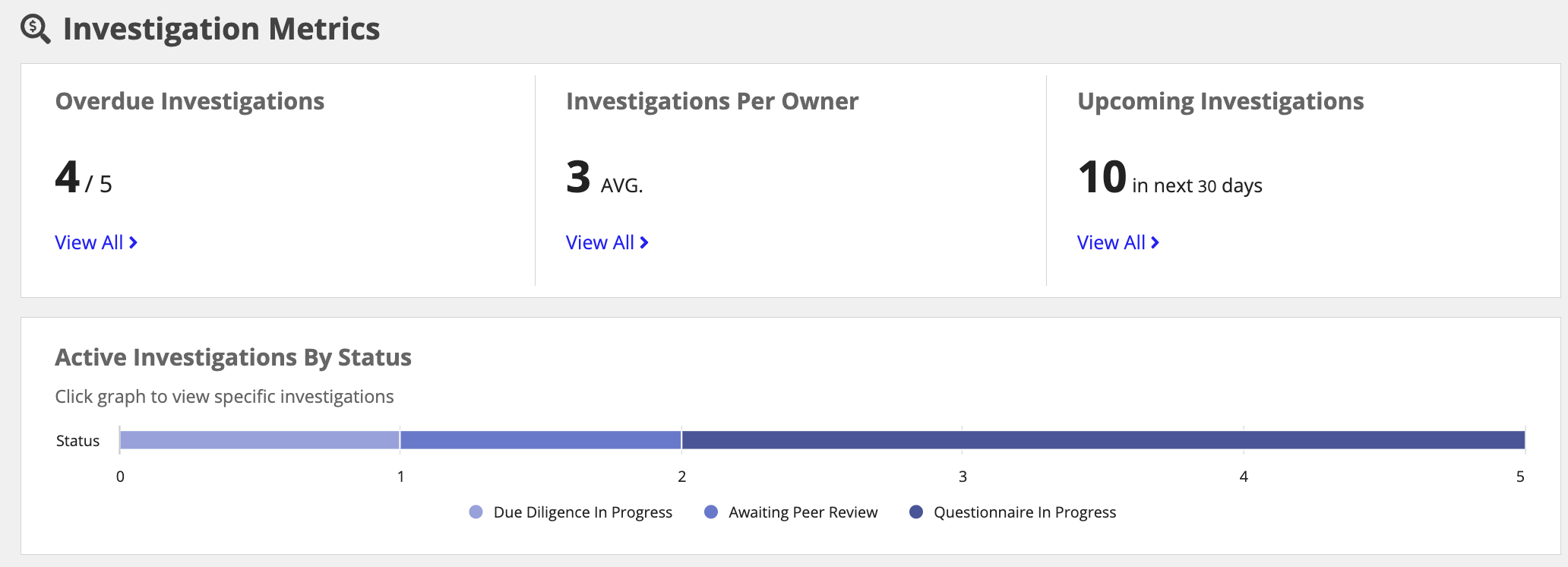This screenshot has width=1568, height=567.
Task: Click 'in next 30 days' text
Action: coord(1197,185)
